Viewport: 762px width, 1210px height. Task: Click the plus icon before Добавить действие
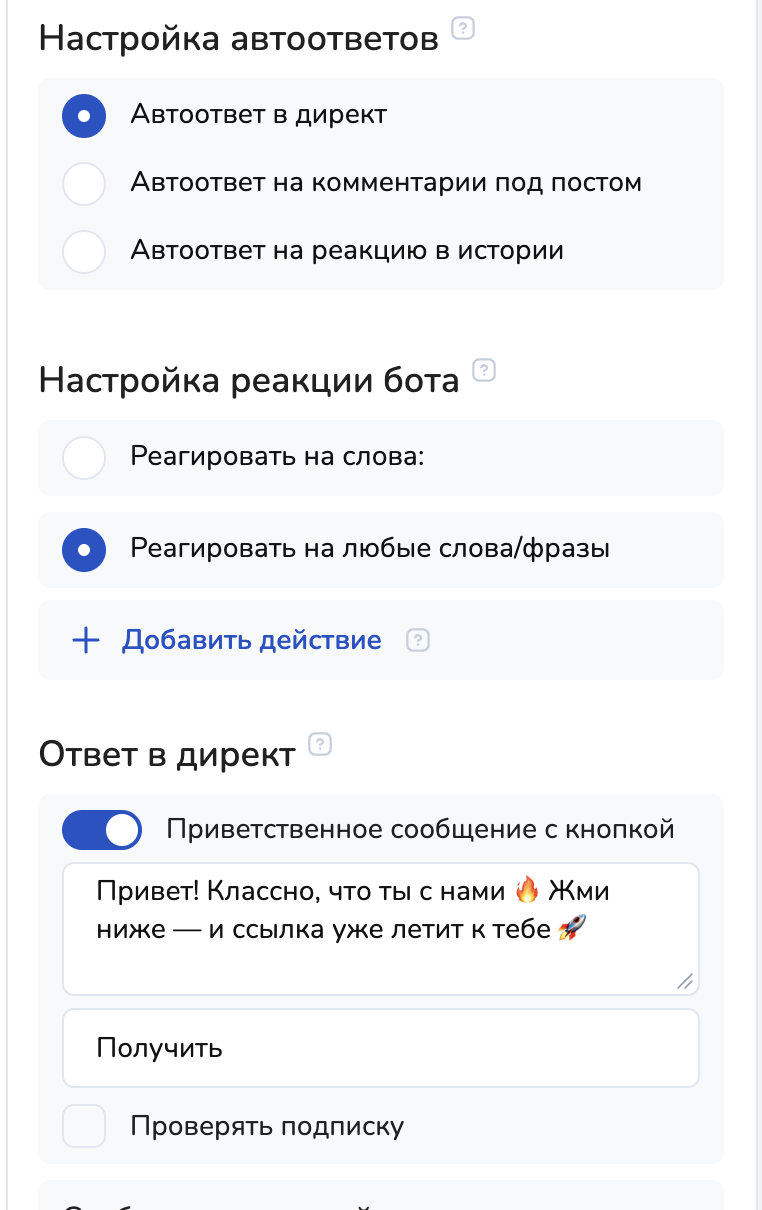(x=86, y=640)
